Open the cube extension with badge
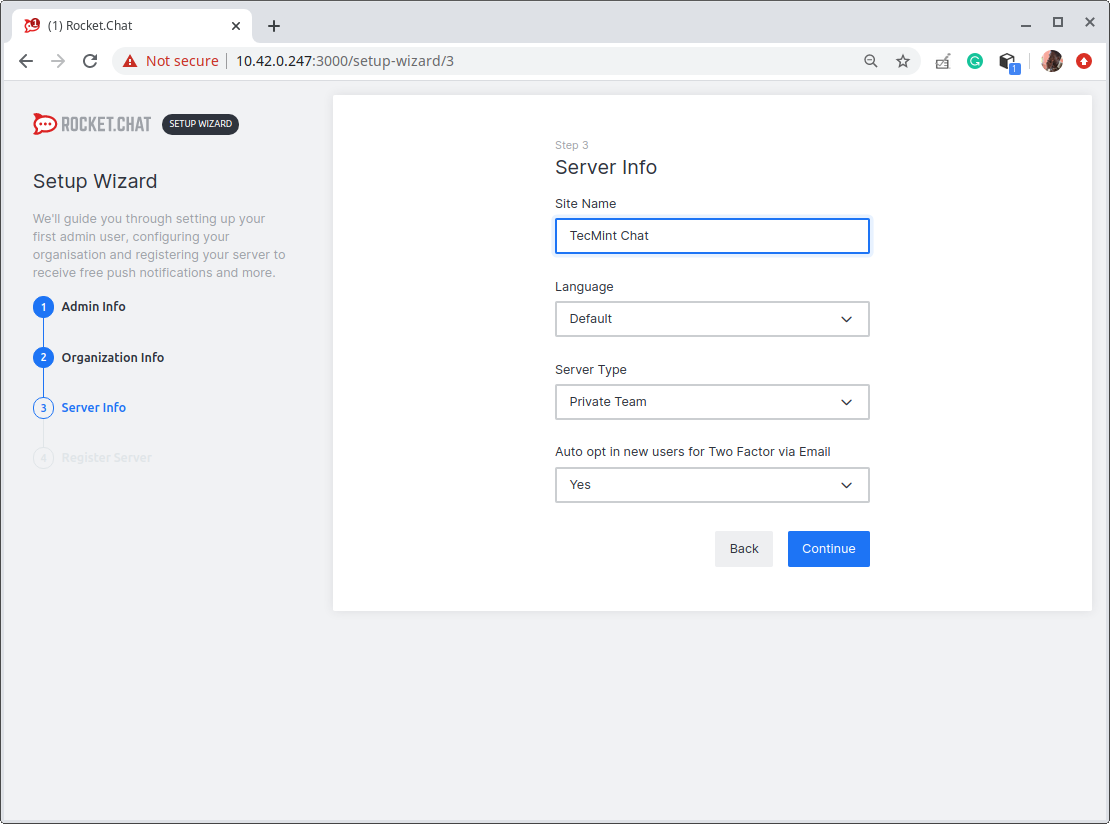 [x=1009, y=62]
